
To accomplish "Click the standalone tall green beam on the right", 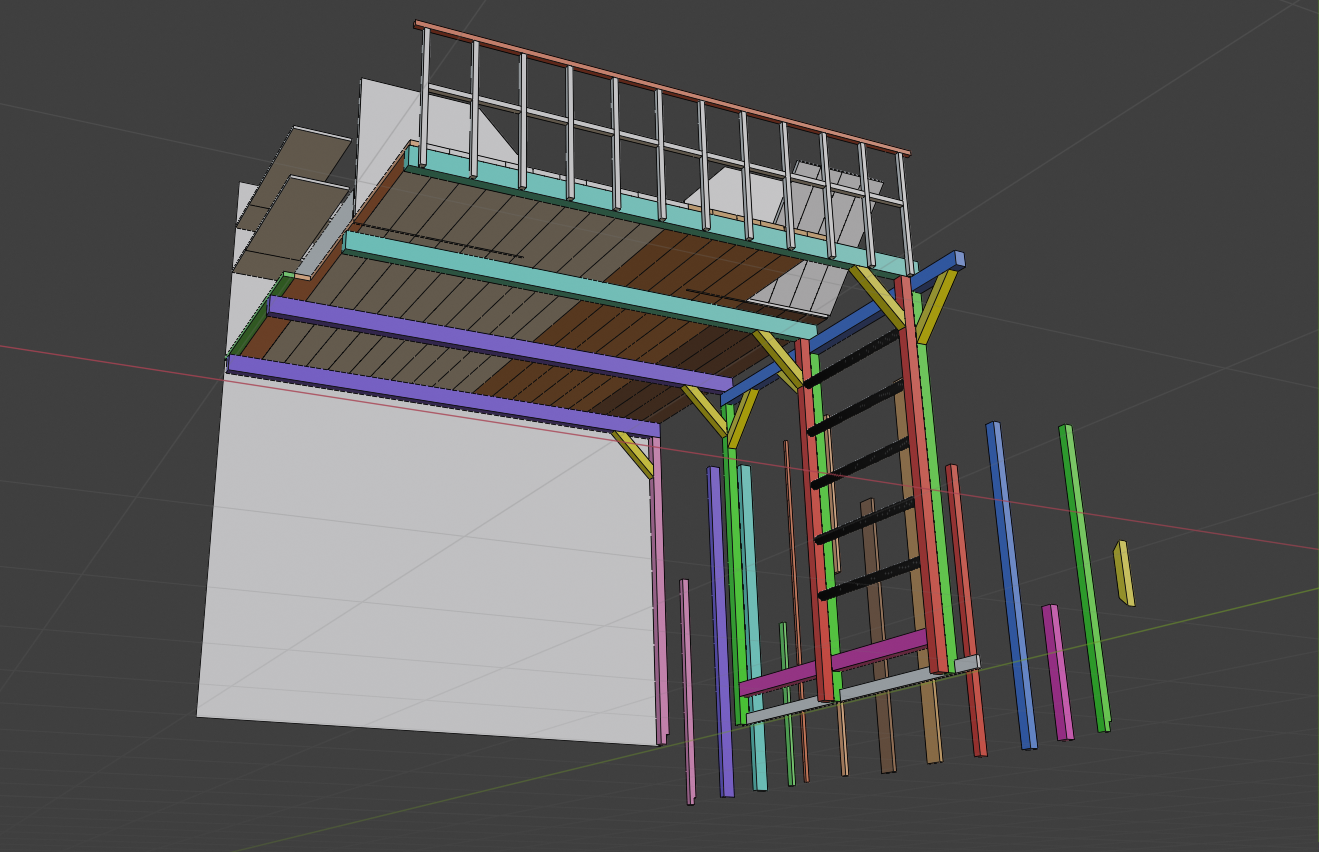I will 1085,580.
